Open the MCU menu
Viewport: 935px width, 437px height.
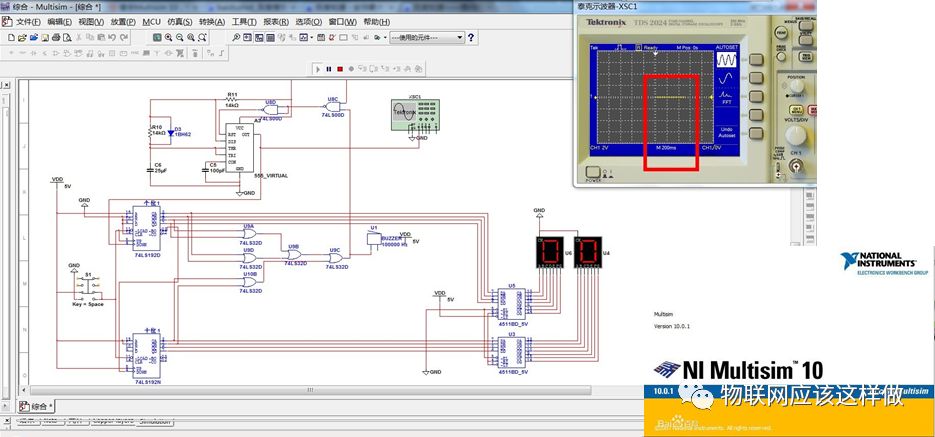point(151,22)
